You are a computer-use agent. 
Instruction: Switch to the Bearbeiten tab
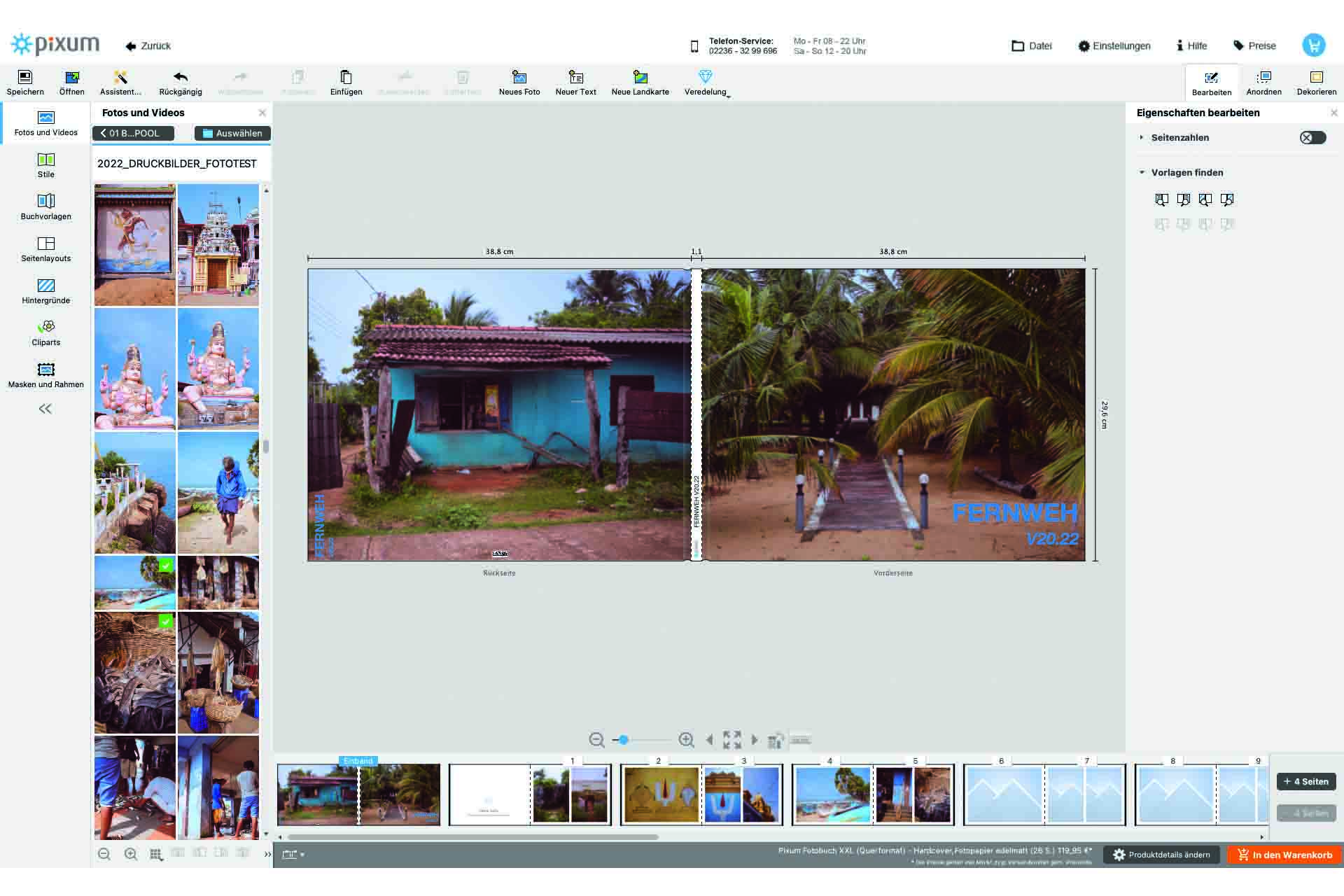pyautogui.click(x=1212, y=83)
